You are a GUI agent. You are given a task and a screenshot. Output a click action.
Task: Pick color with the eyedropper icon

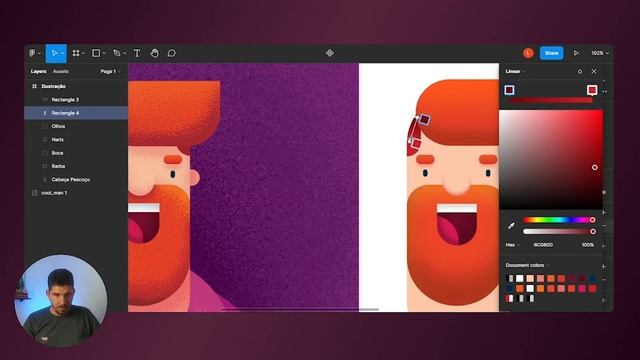(x=511, y=225)
